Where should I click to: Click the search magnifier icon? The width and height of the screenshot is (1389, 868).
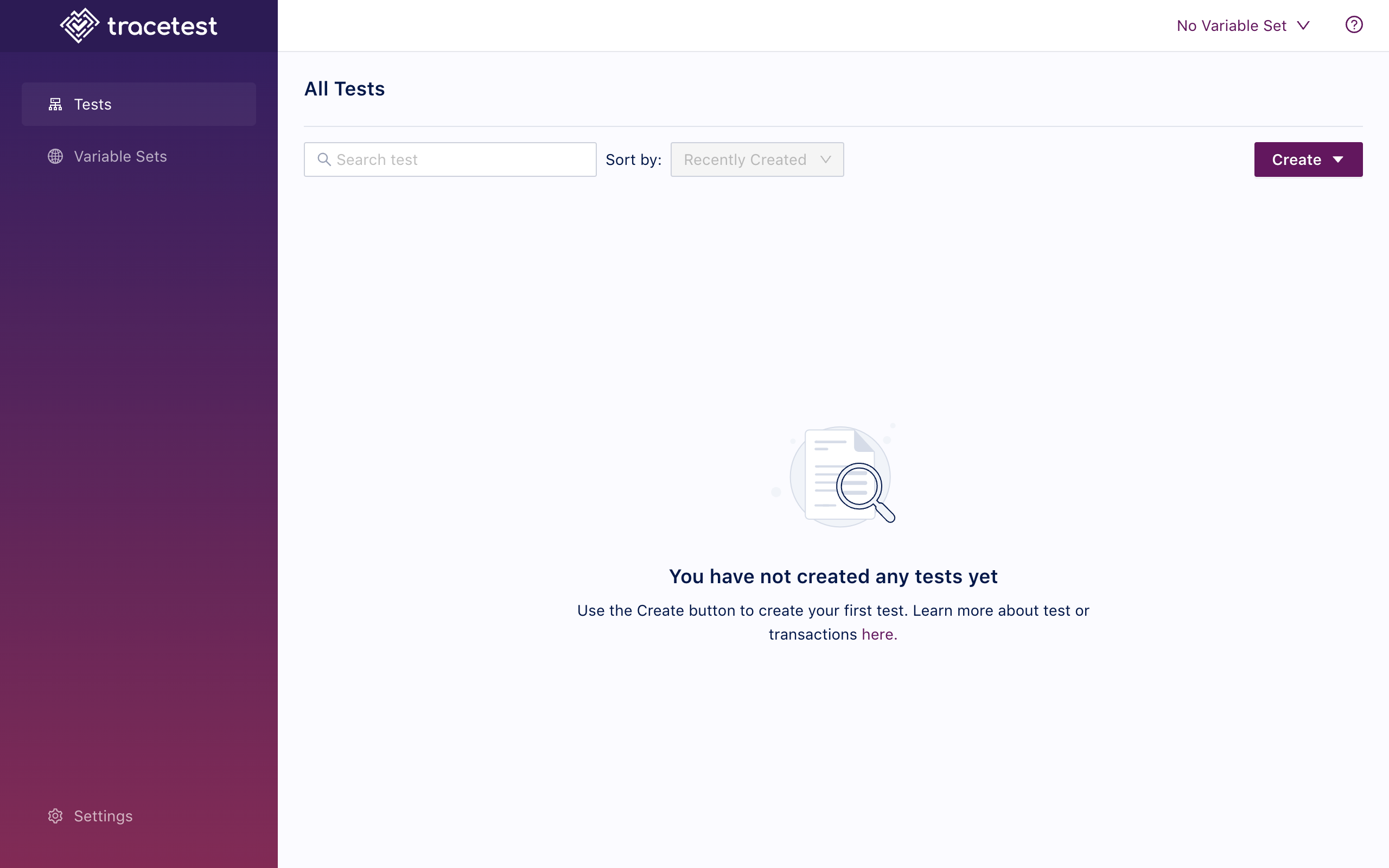(324, 159)
